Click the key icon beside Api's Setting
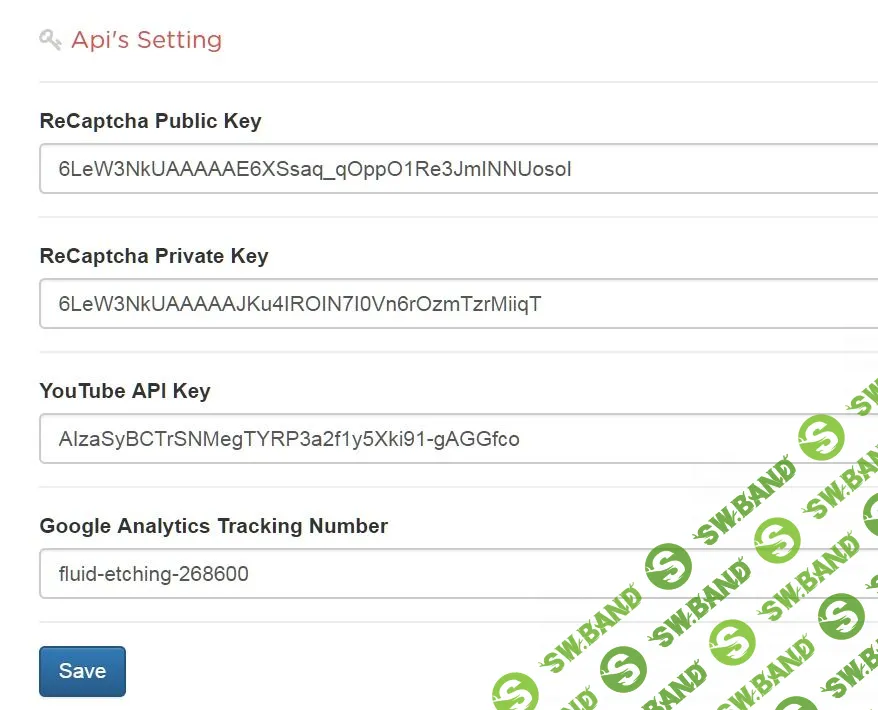Image resolution: width=878 pixels, height=710 pixels. (x=51, y=40)
